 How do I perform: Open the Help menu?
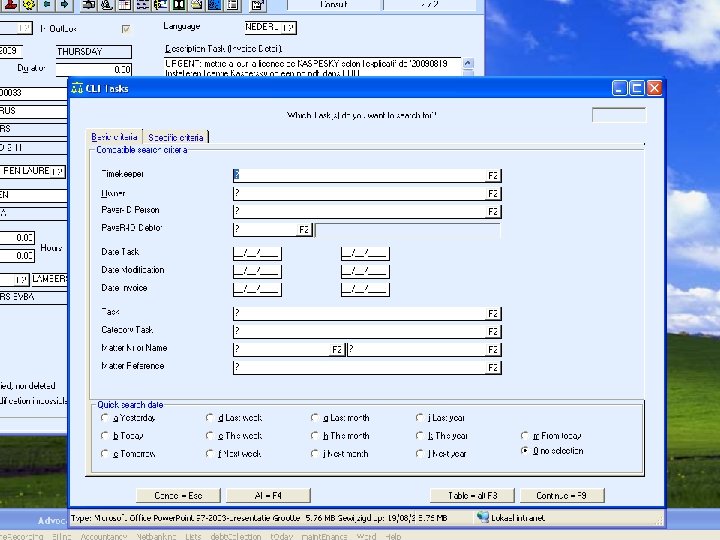click(393, 536)
